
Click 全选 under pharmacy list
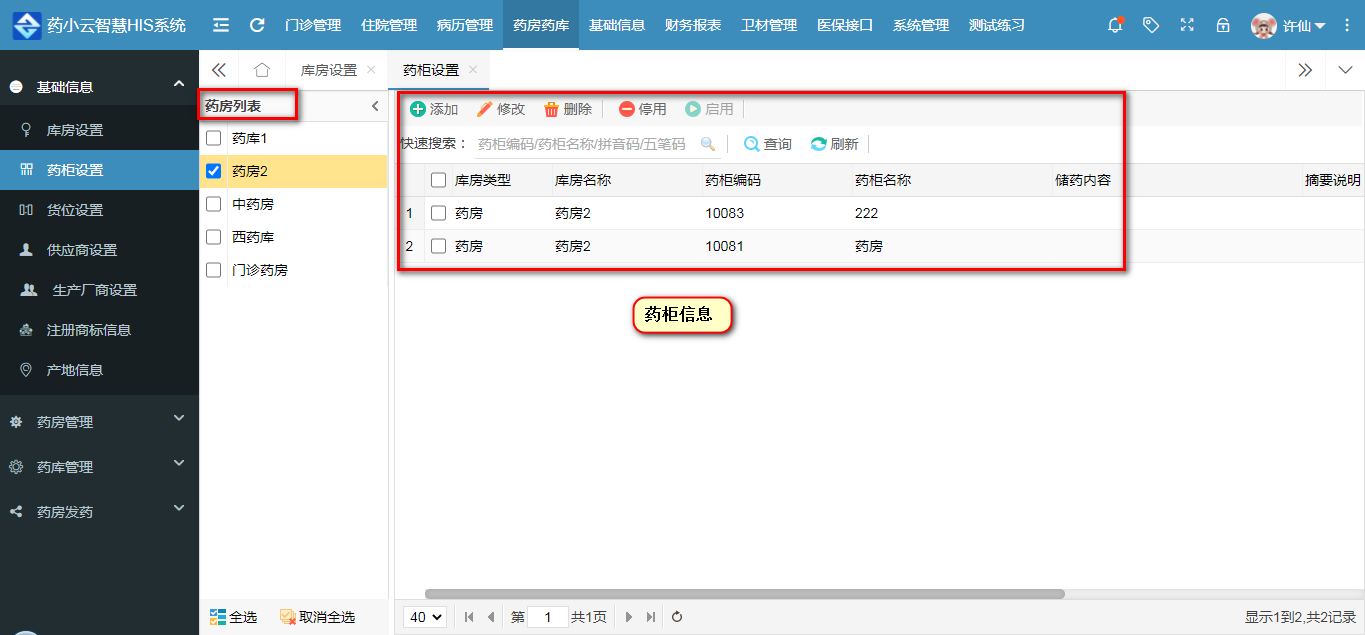coord(233,617)
